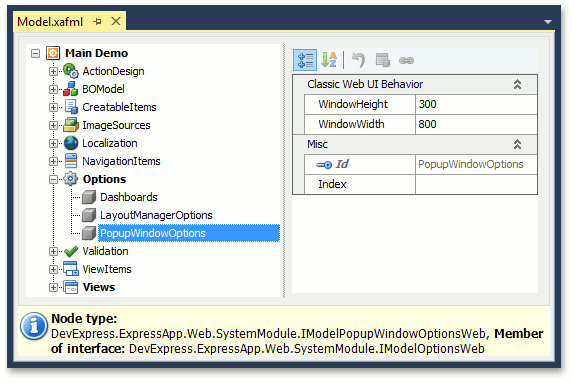Screen dimensions: 574x383
Task: Close the Model.xafml tab
Action: click(116, 21)
